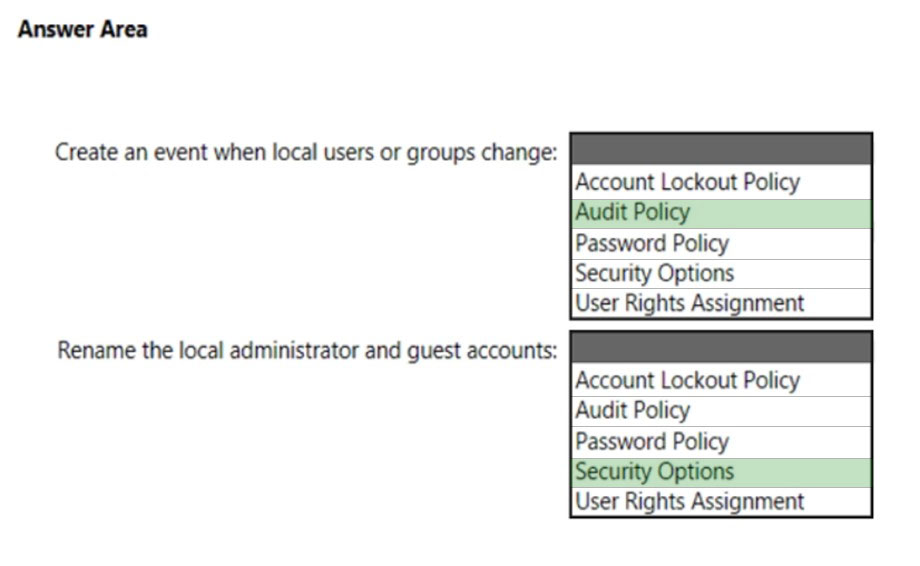Choose User Rights Assignment in second list
The width and height of the screenshot is (920, 566).
click(721, 501)
